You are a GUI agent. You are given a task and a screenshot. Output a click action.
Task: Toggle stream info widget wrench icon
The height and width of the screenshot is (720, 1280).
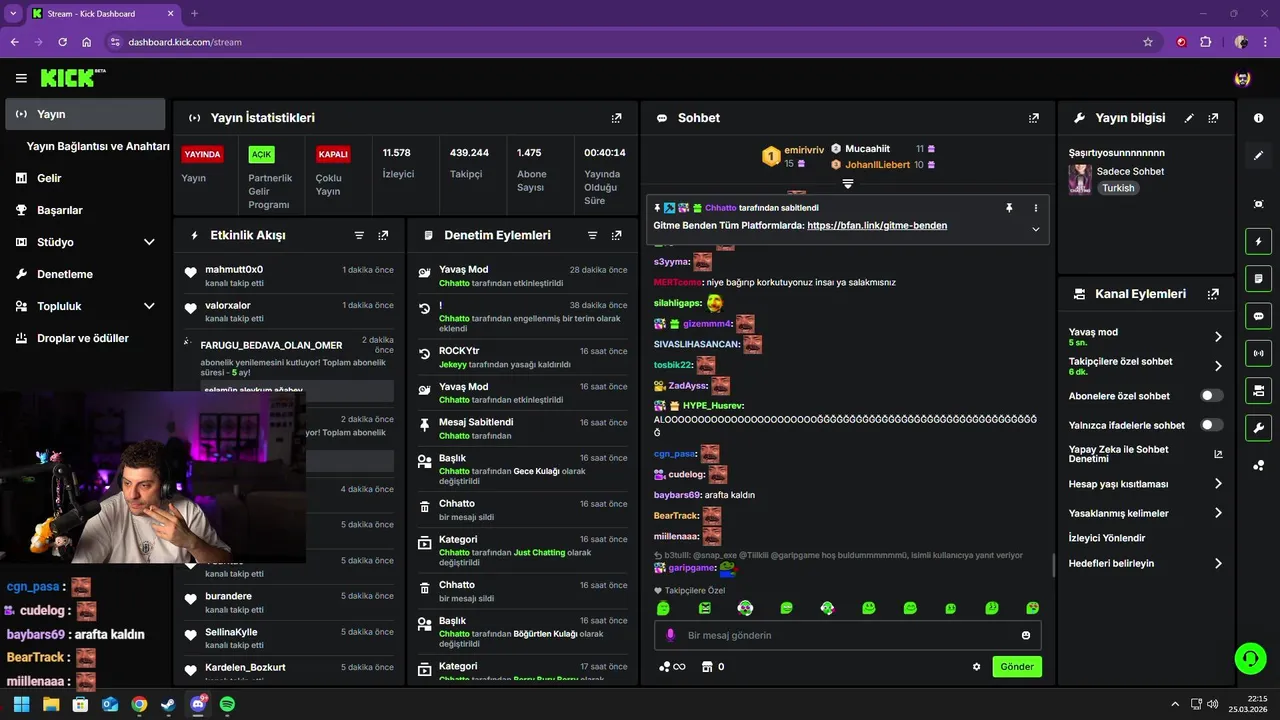[1258, 428]
